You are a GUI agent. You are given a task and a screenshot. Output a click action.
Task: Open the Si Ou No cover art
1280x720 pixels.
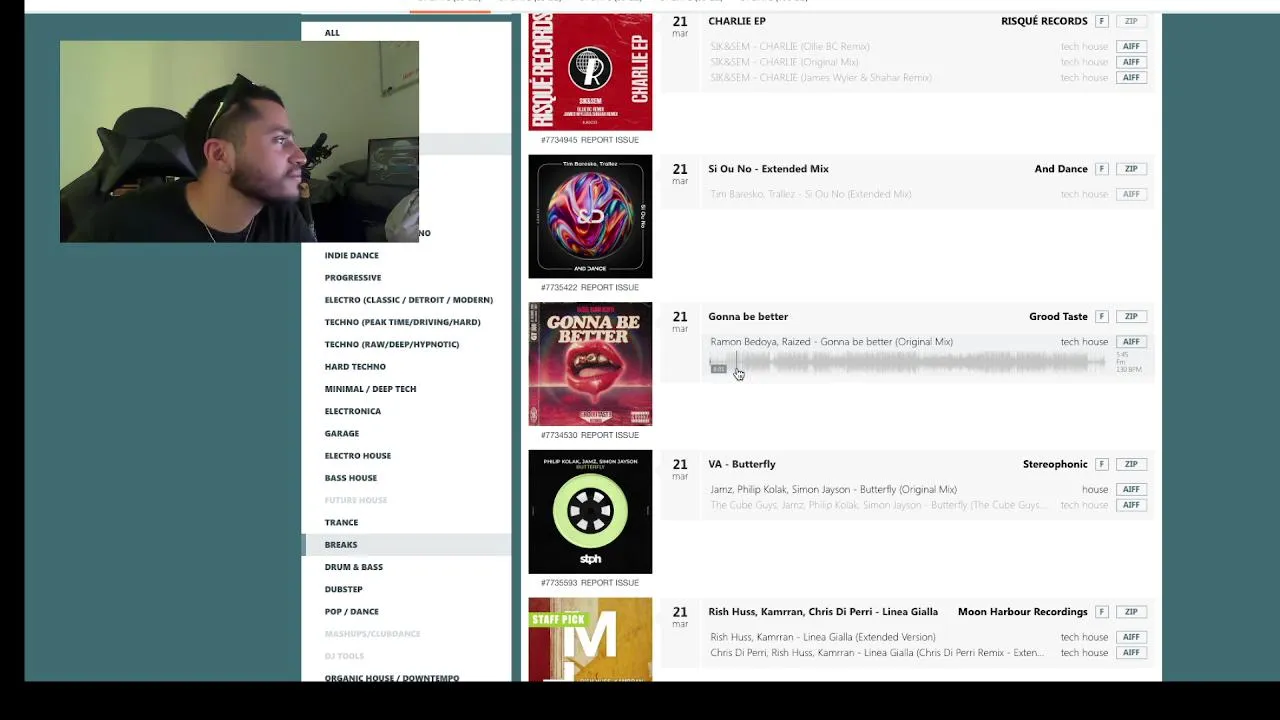pyautogui.click(x=590, y=216)
